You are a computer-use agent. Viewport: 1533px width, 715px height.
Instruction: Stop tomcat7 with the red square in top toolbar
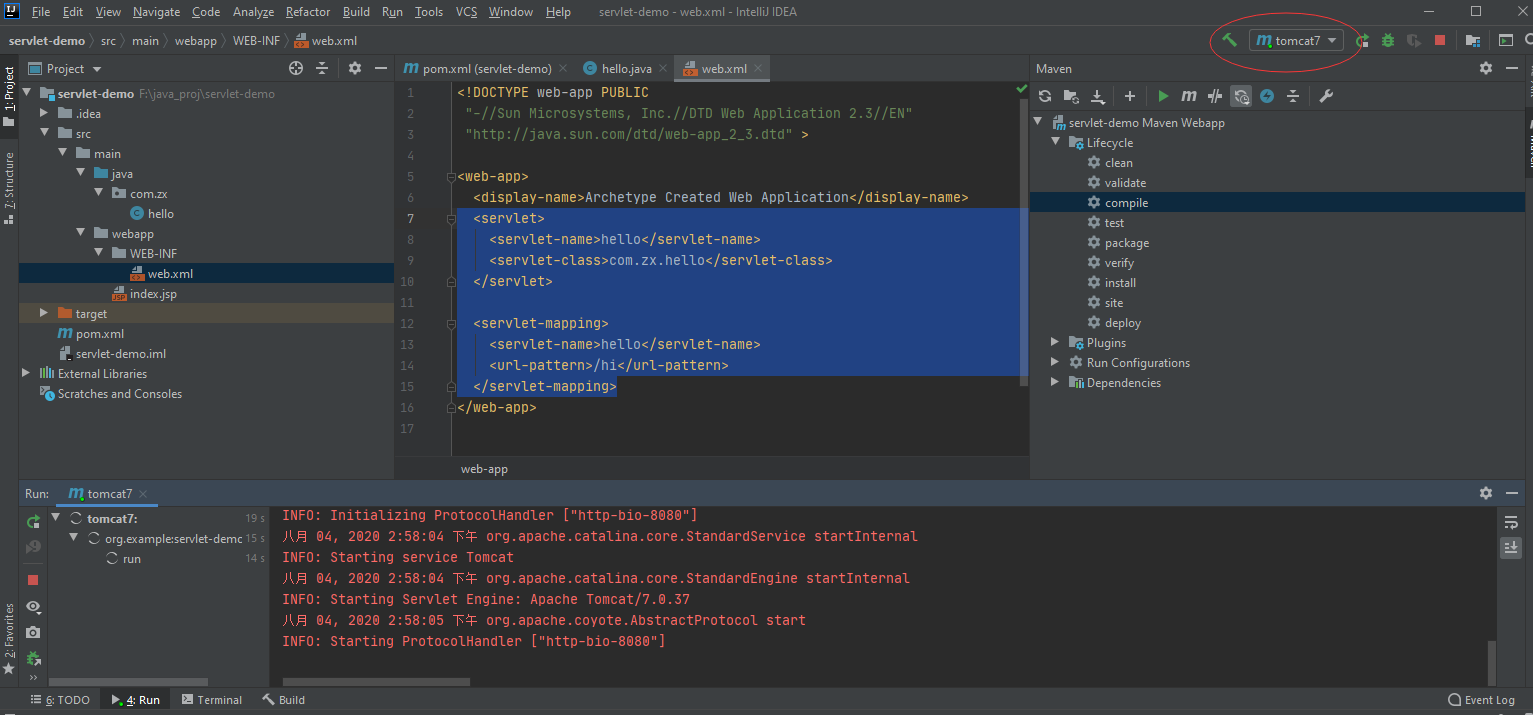click(1440, 40)
